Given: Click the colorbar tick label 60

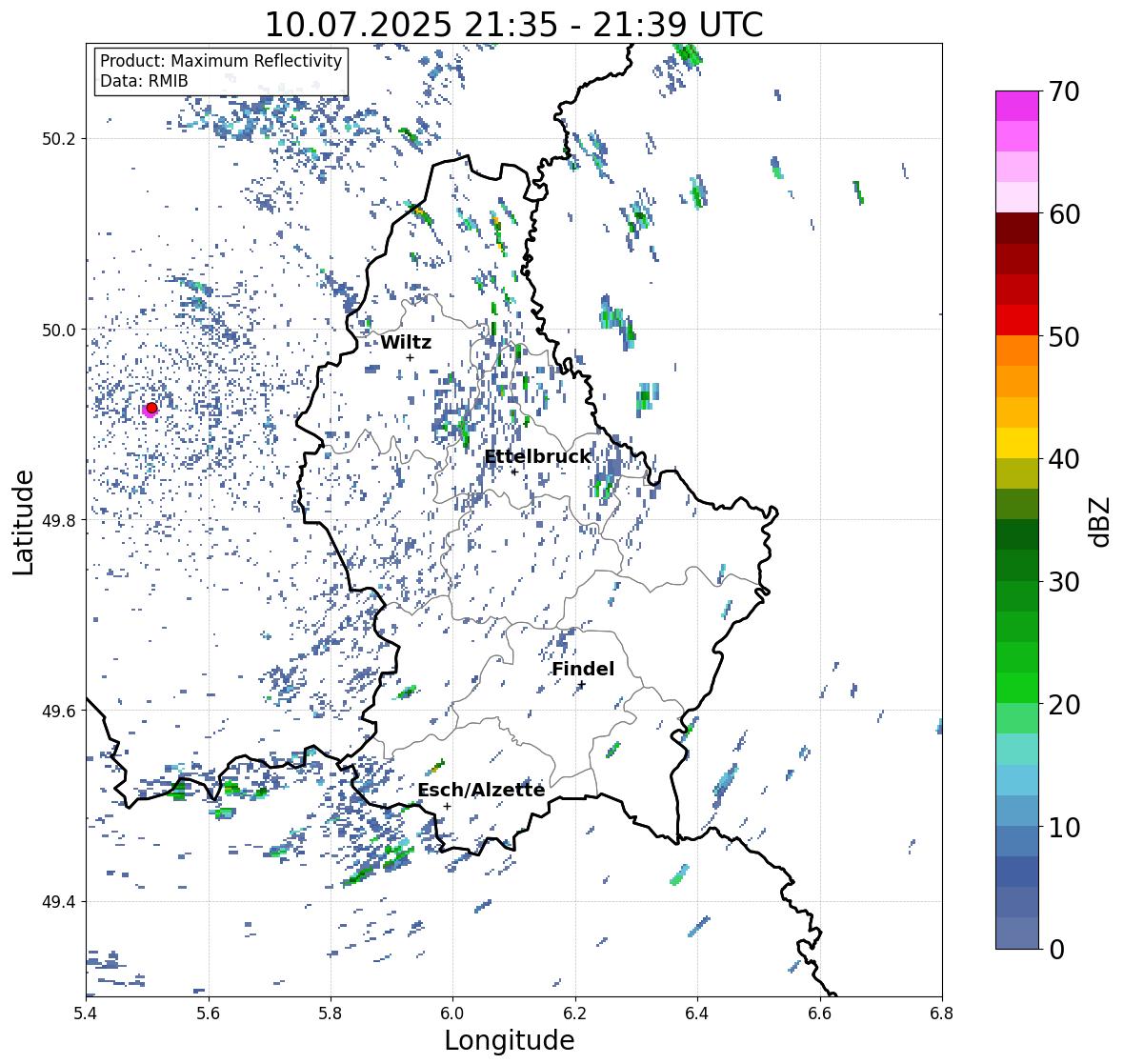Looking at the screenshot, I should click(x=1064, y=214).
